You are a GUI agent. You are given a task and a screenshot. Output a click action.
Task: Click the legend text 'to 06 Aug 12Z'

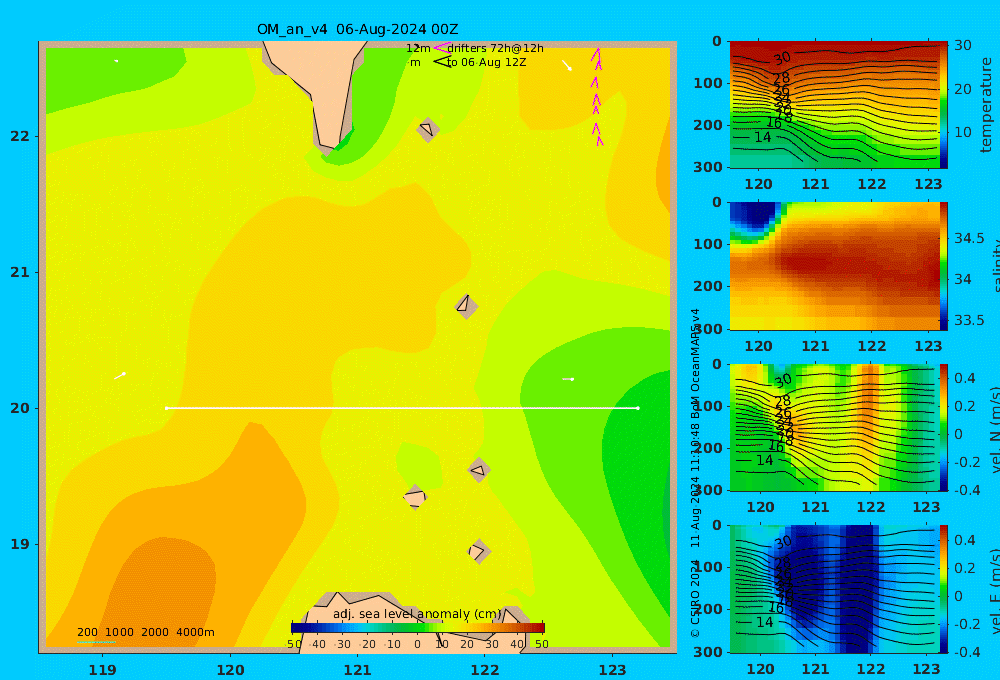[x=487, y=63]
